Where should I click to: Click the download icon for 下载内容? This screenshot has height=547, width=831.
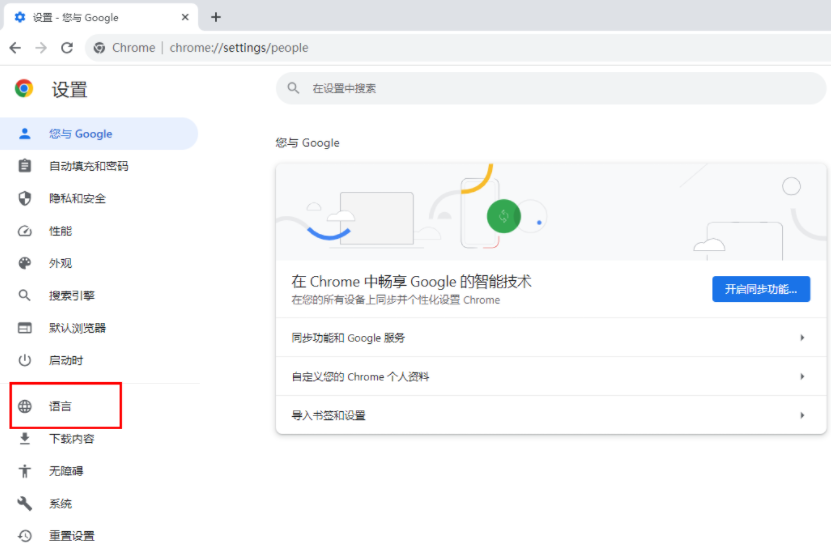point(24,439)
